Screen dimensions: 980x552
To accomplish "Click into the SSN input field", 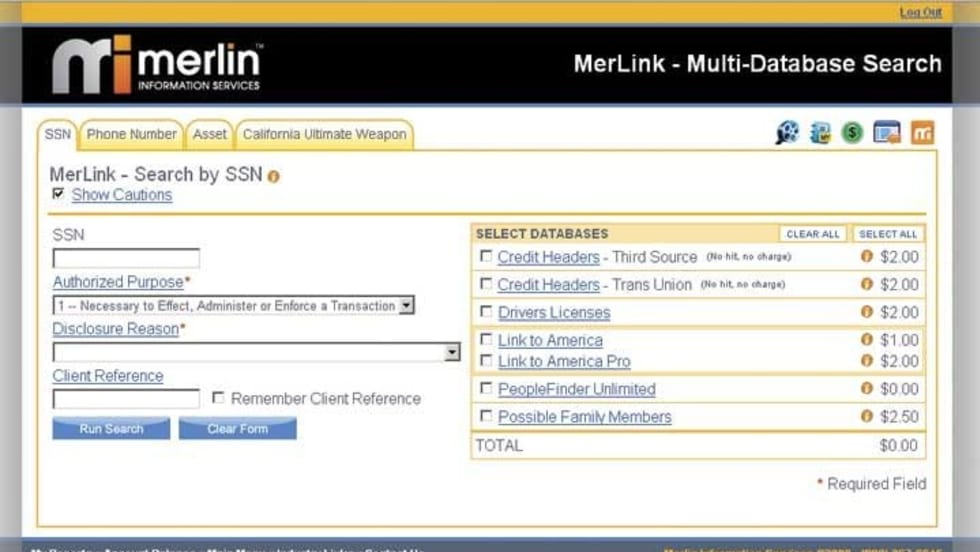I will coord(126,258).
